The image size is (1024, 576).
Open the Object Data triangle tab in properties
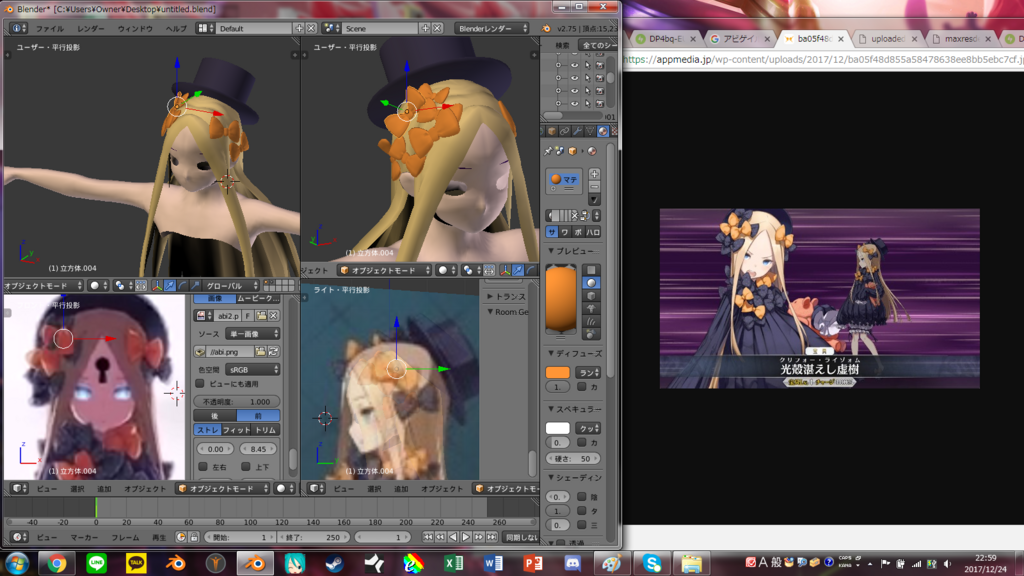point(590,131)
